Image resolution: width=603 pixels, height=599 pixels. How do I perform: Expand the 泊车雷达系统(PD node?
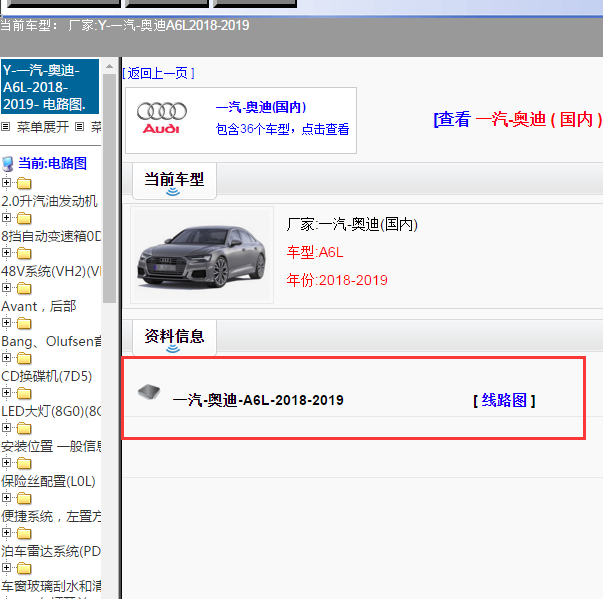(x=6, y=532)
